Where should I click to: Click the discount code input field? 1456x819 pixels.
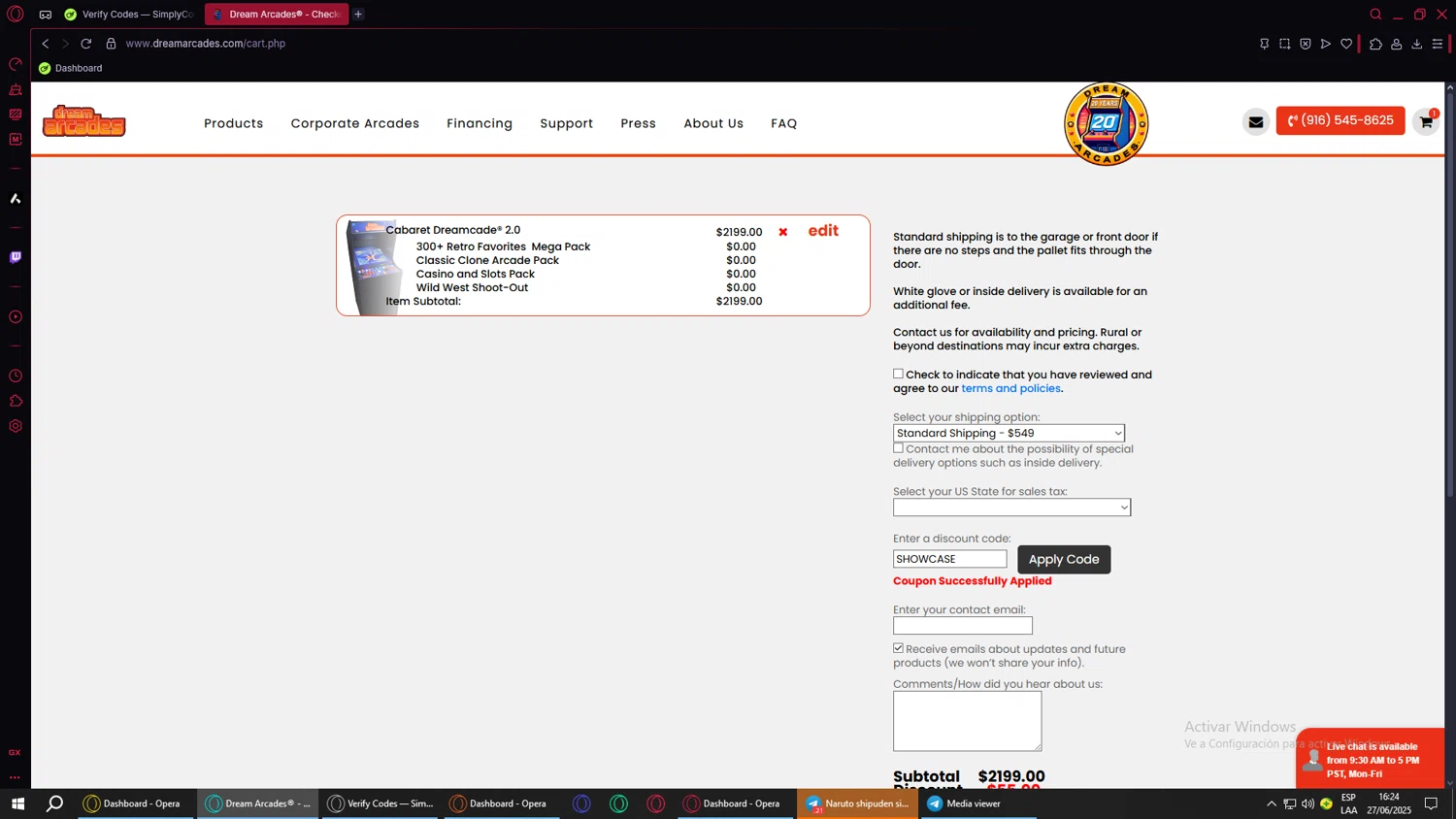pos(949,559)
